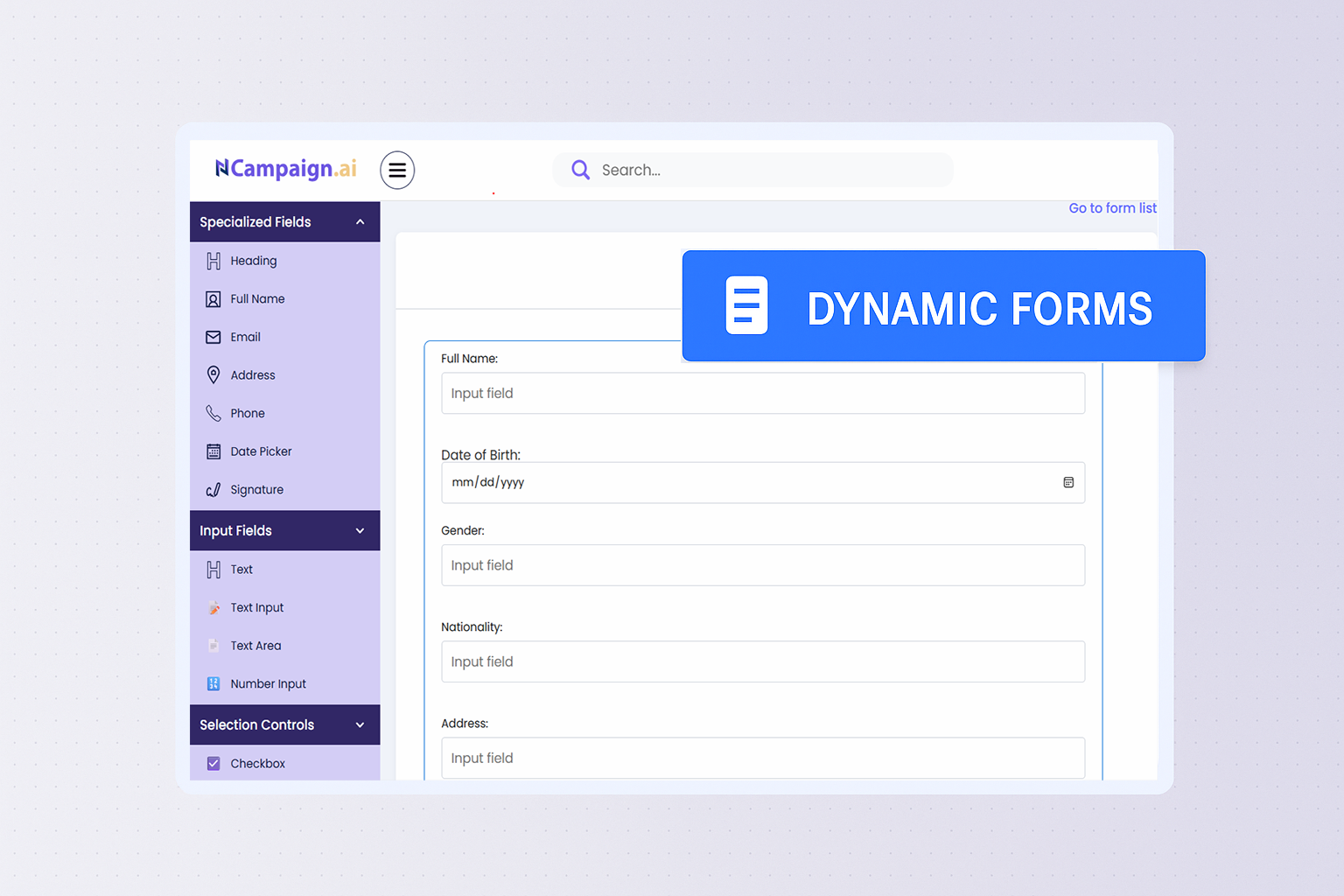Select the Full Name field icon
Screen dimensions: 1344x896
click(x=213, y=299)
